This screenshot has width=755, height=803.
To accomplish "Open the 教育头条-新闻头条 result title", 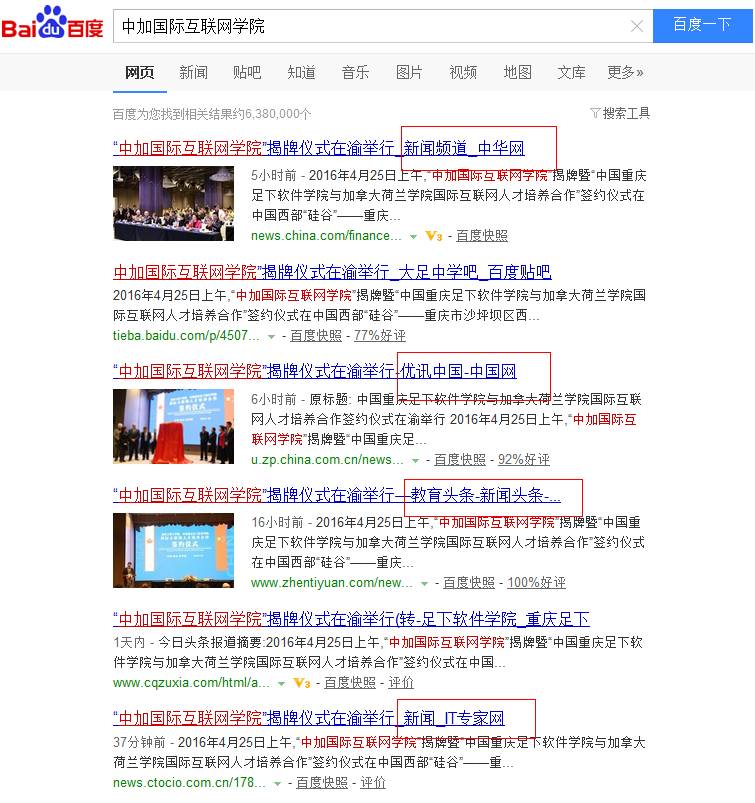I will (337, 495).
